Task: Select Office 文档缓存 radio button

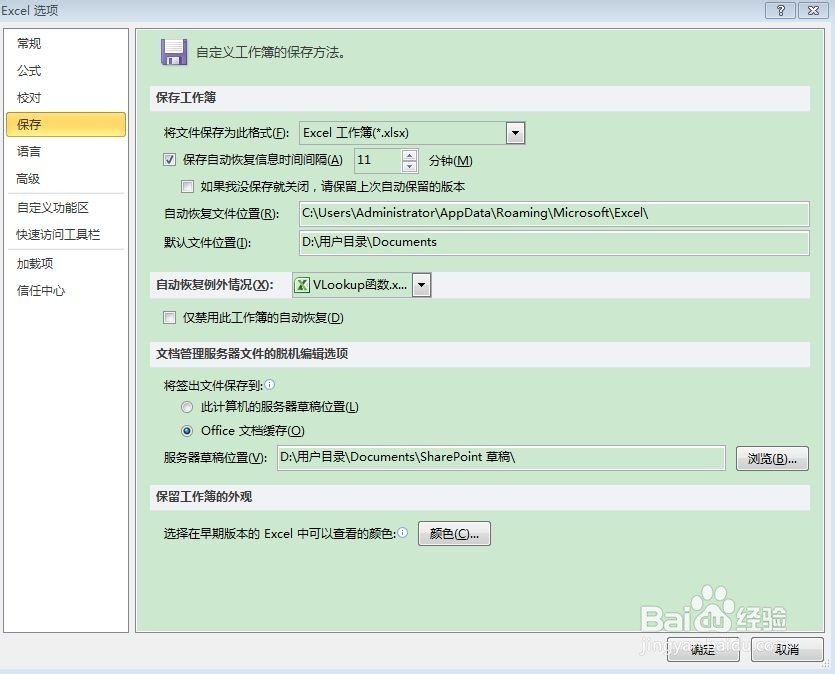Action: 186,431
